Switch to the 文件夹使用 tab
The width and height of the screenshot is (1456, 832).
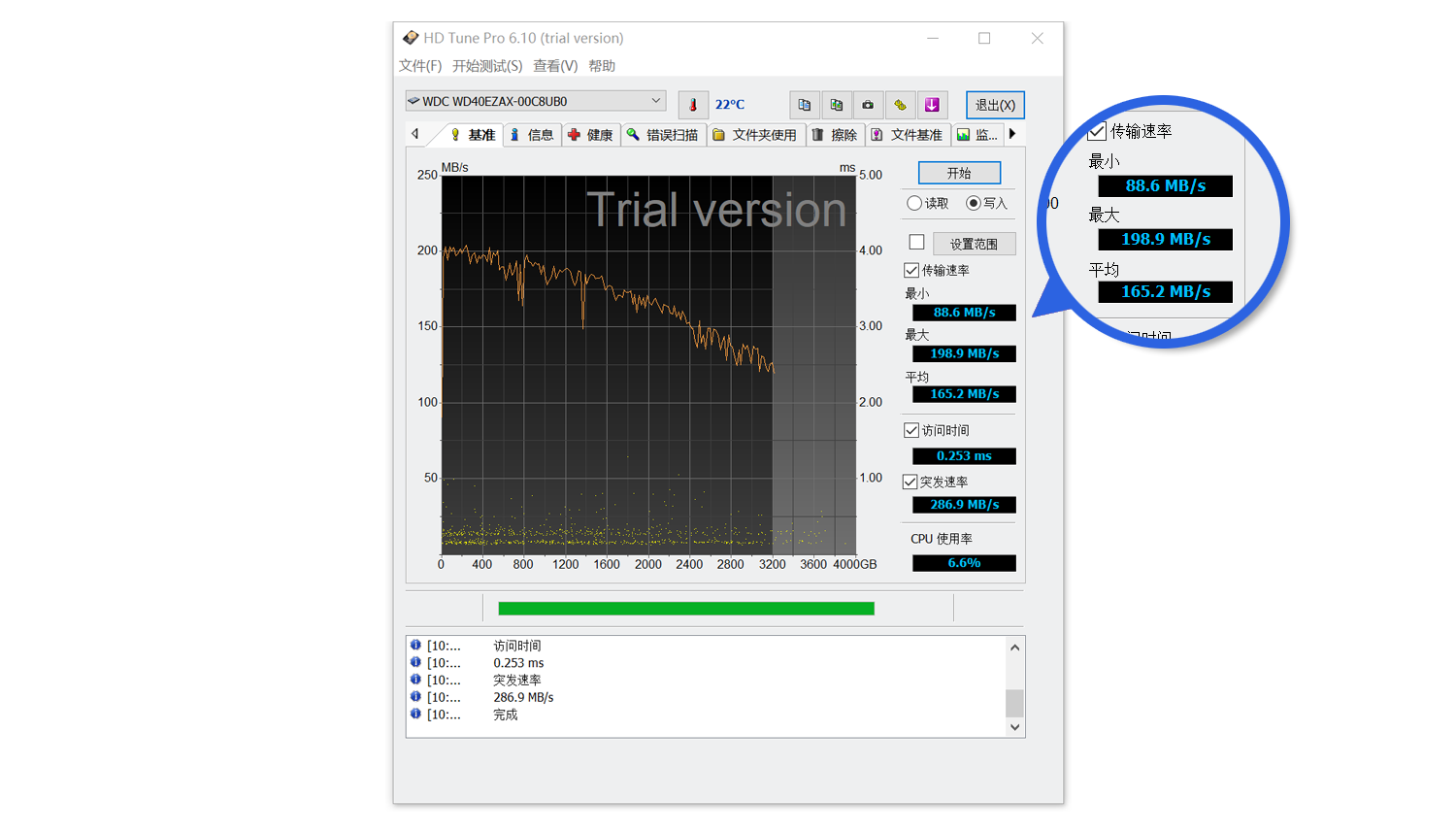pyautogui.click(x=755, y=135)
